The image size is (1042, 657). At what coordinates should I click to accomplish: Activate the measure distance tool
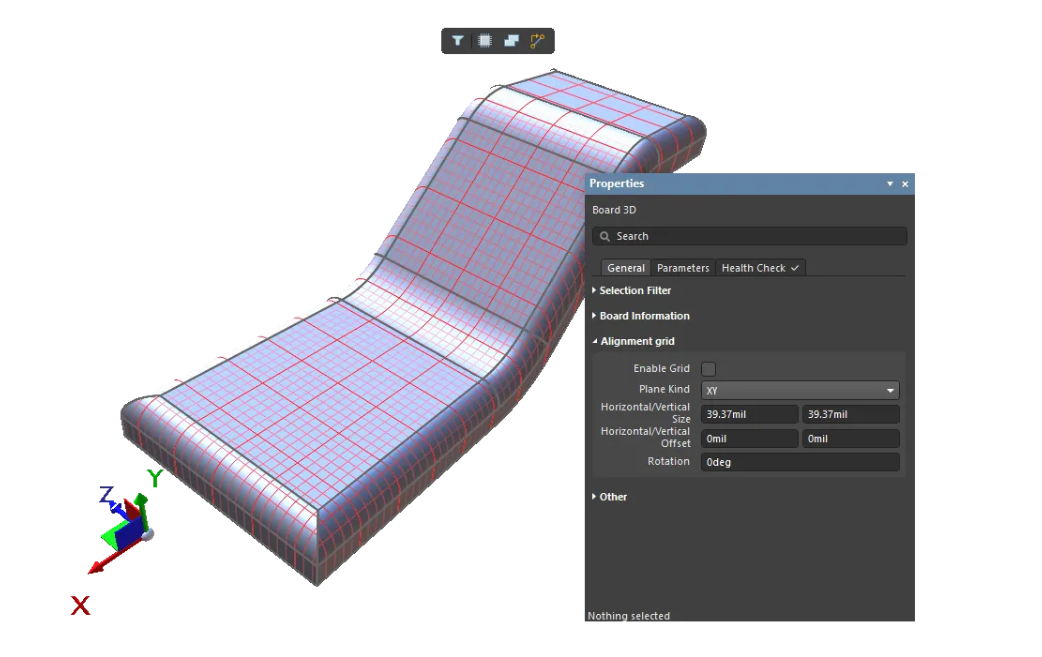pos(536,40)
